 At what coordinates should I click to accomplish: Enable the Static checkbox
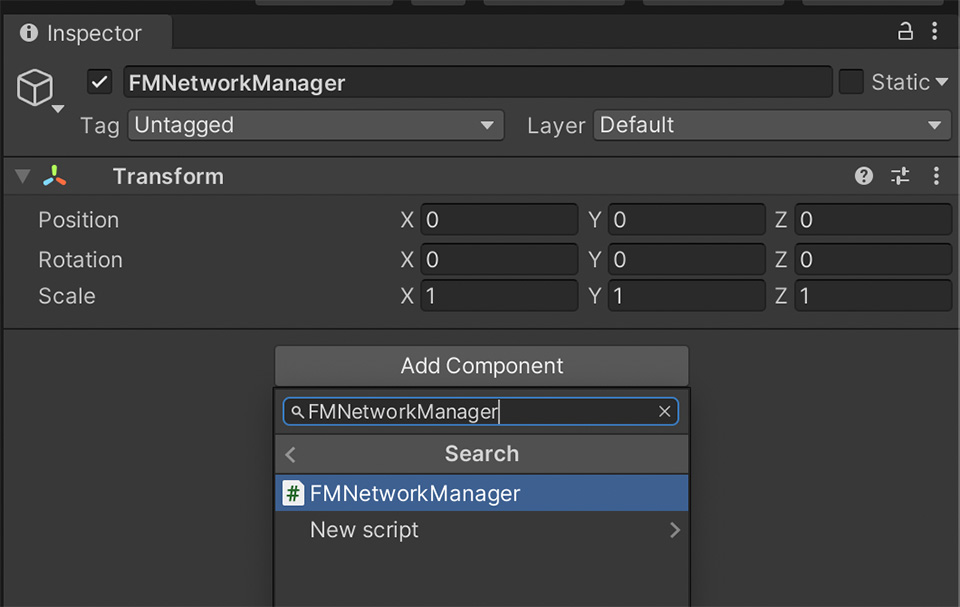point(851,82)
